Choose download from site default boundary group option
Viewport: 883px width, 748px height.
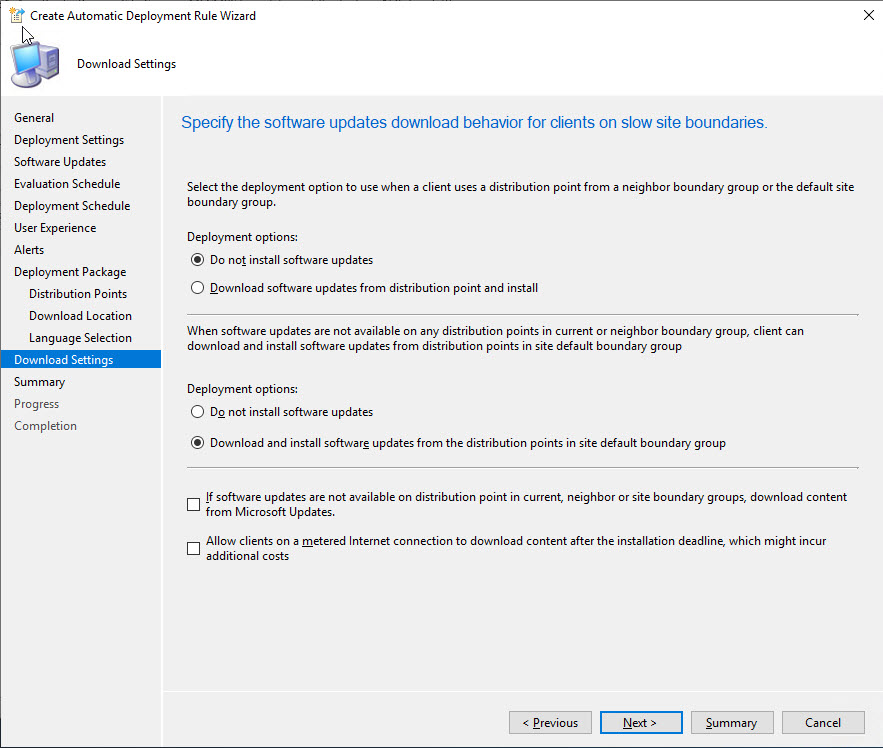(196, 443)
